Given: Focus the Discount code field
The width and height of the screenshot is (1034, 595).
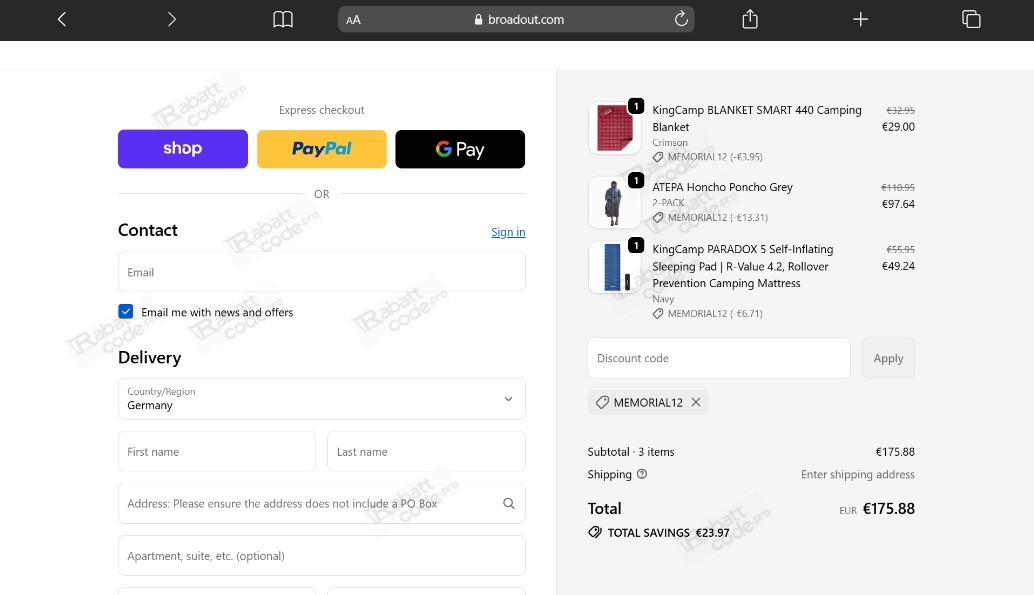Looking at the screenshot, I should point(719,358).
